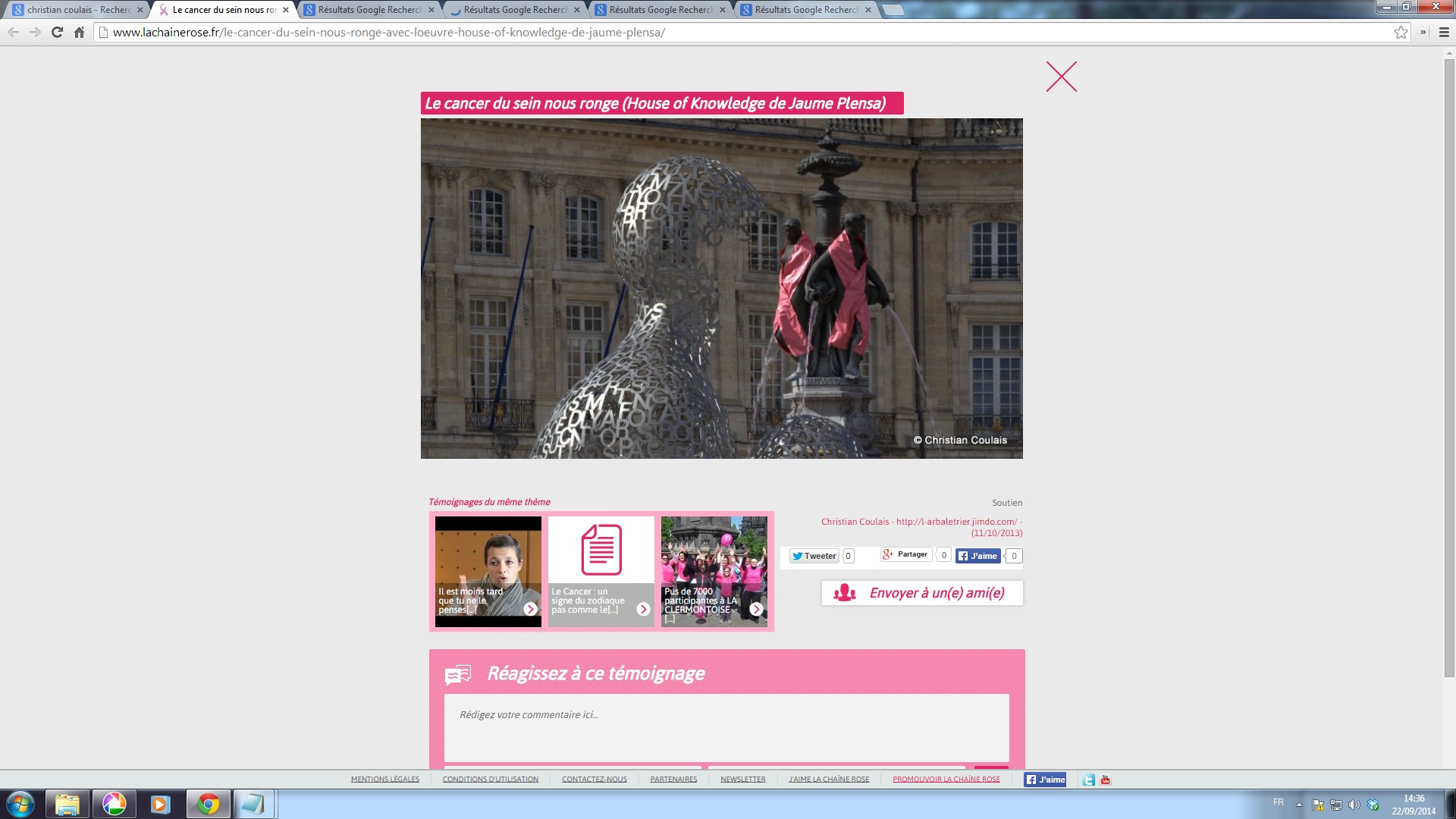Open 'Conditions d'utilisation' footer link

[490, 779]
